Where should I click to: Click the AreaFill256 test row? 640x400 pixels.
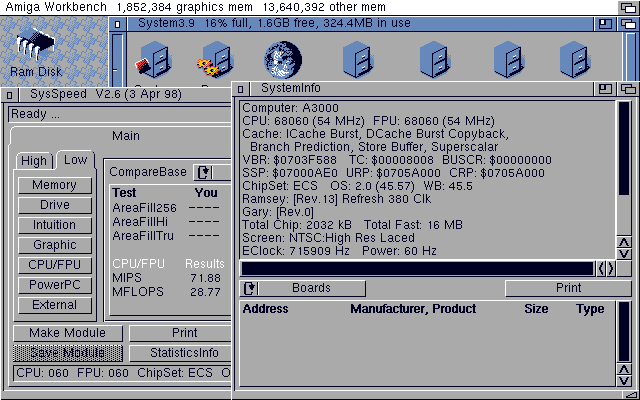pos(166,208)
